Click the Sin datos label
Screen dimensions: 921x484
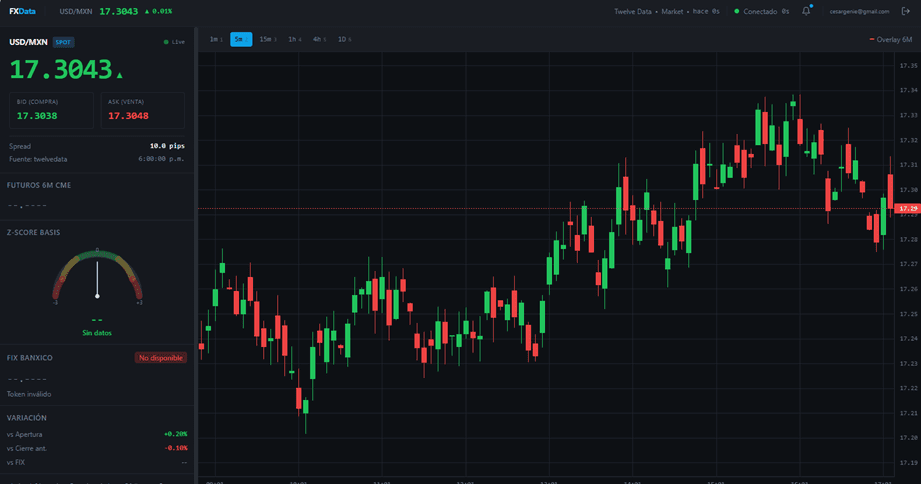pos(97,333)
